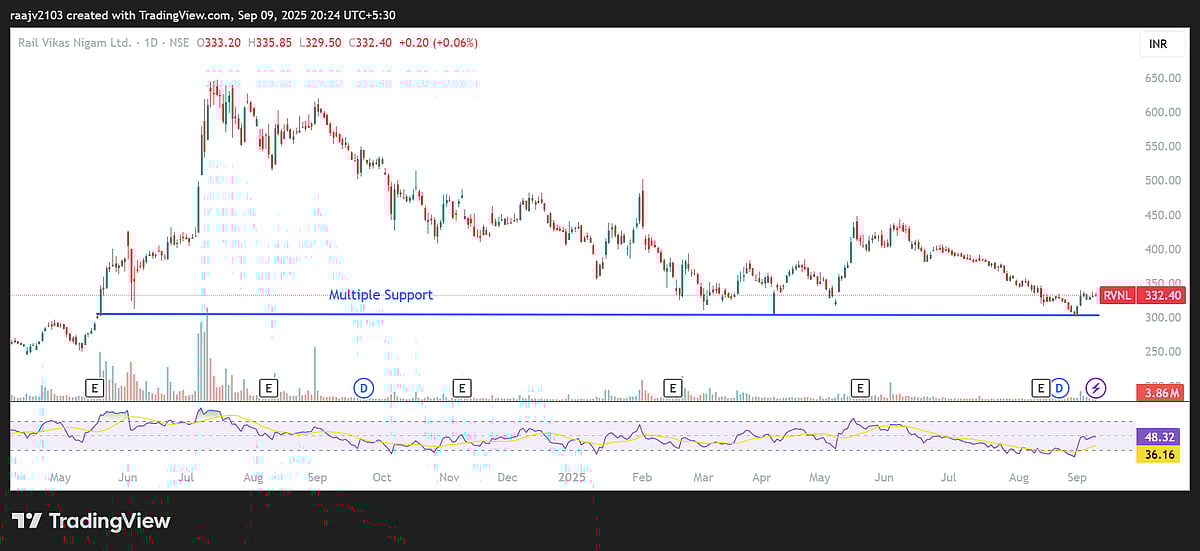
Task: Click the 250.00 price axis label
Action: pos(1161,352)
